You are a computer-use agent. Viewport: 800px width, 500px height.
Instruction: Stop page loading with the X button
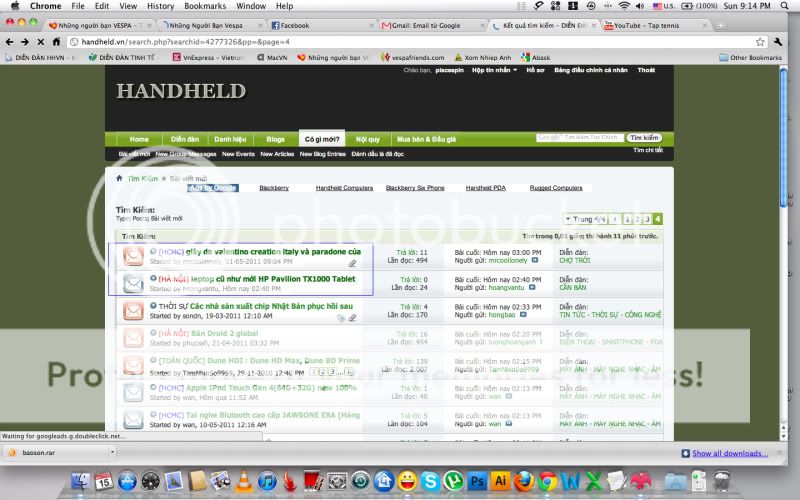(41, 42)
